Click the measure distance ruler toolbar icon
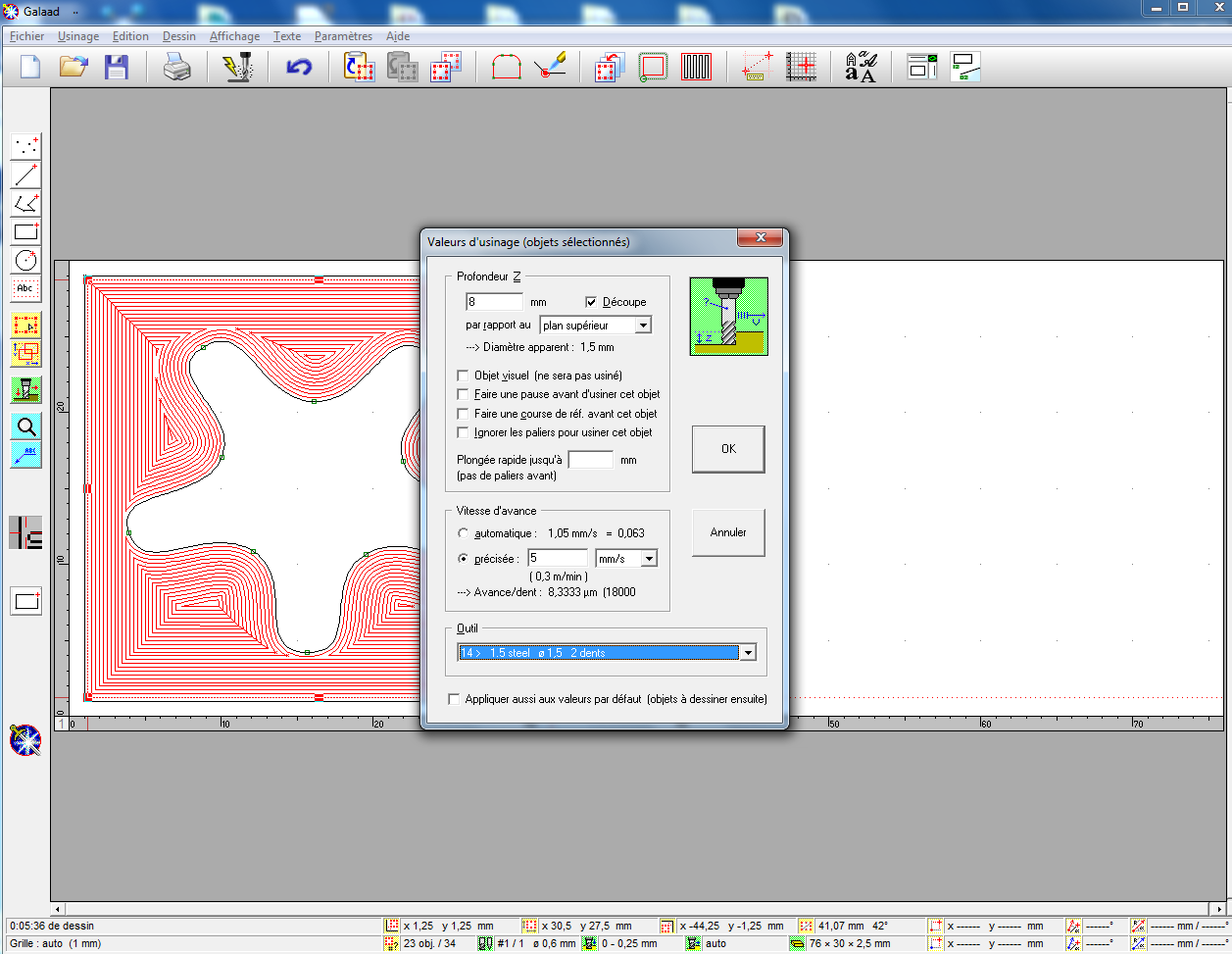This screenshot has height=954, width=1232. point(757,67)
